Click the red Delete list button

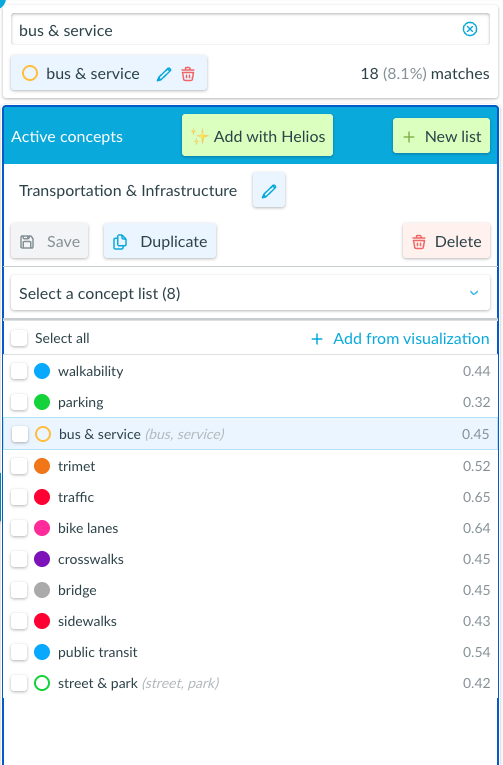pyautogui.click(x=446, y=241)
